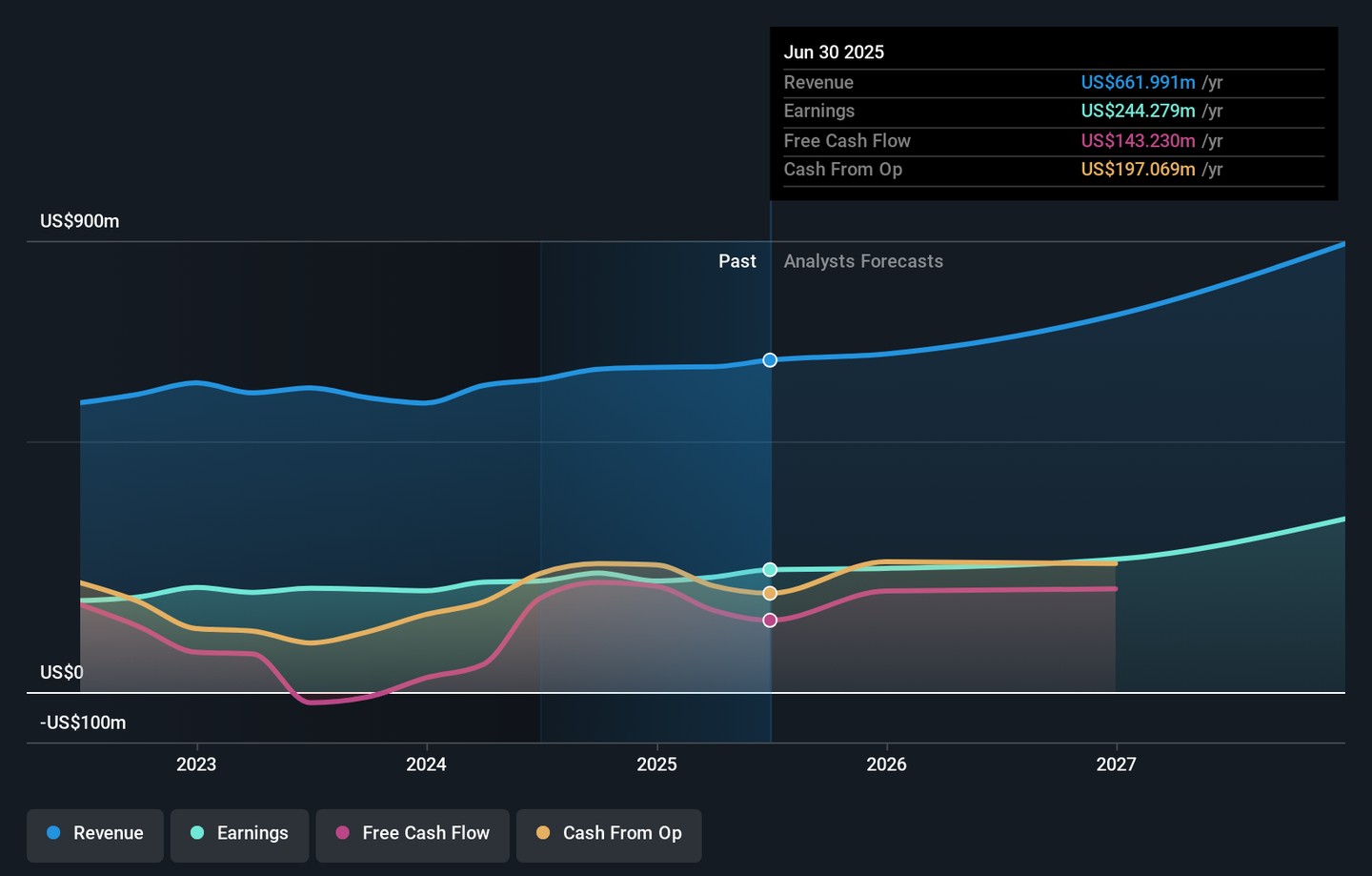Image resolution: width=1372 pixels, height=876 pixels.
Task: Click the orange Cash From Op marker
Action: [x=770, y=594]
